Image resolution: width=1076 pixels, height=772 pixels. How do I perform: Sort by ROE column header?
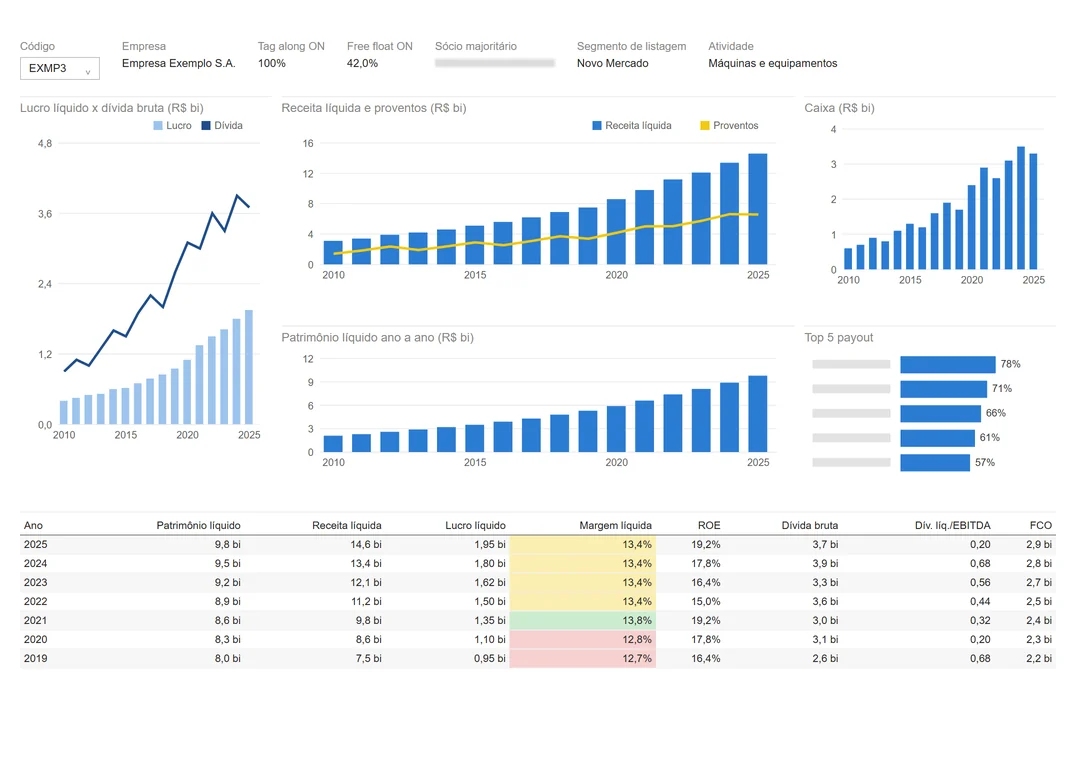709,526
